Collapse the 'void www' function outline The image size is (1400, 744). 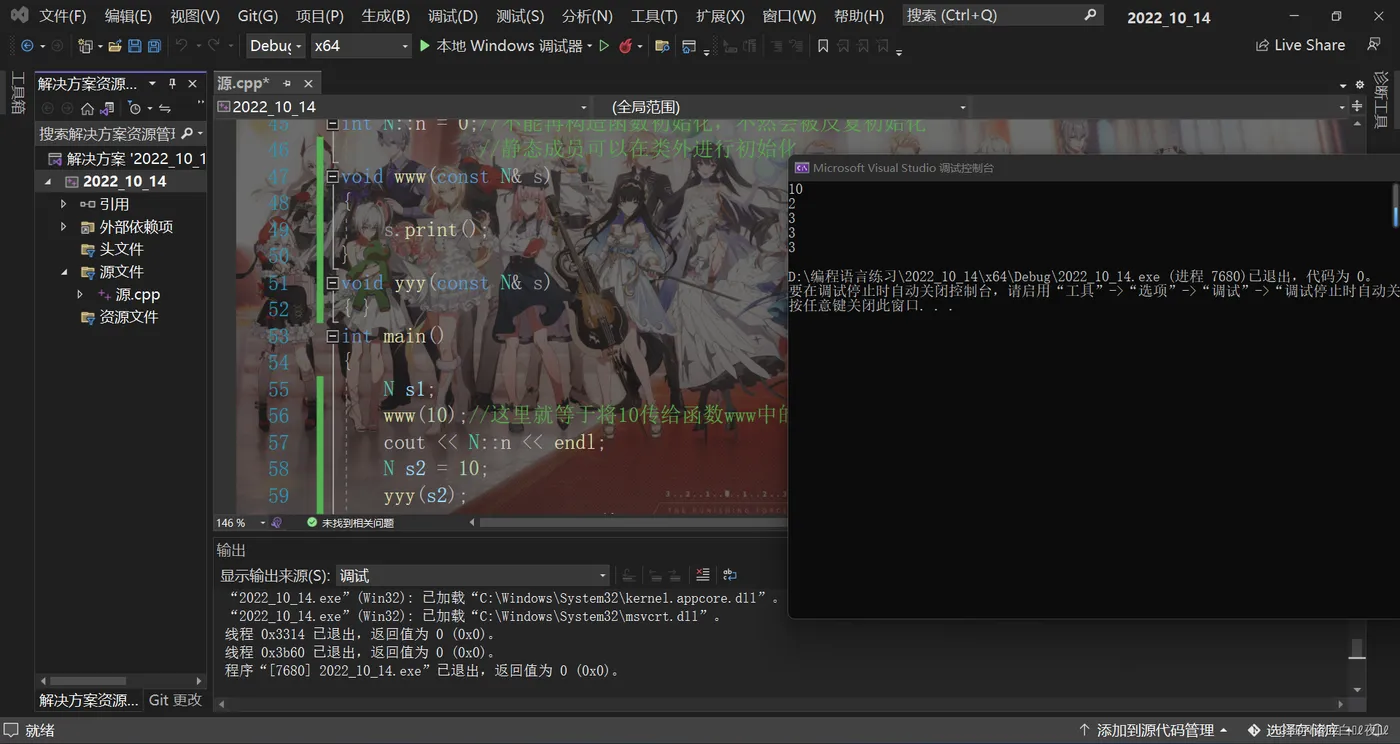pyautogui.click(x=332, y=176)
